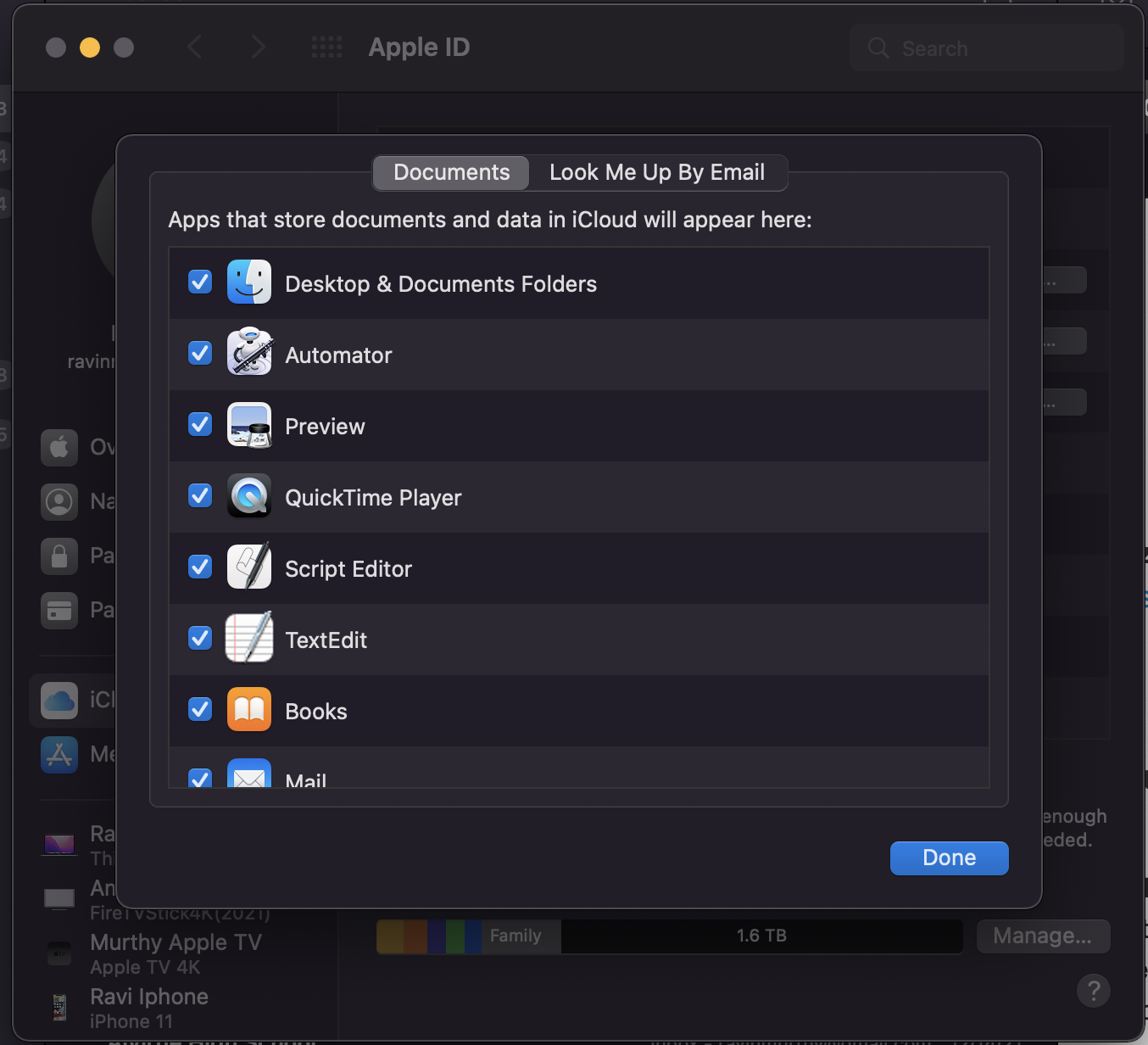This screenshot has height=1045, width=1148.
Task: Click the iPhone device icon
Action: (59, 1008)
